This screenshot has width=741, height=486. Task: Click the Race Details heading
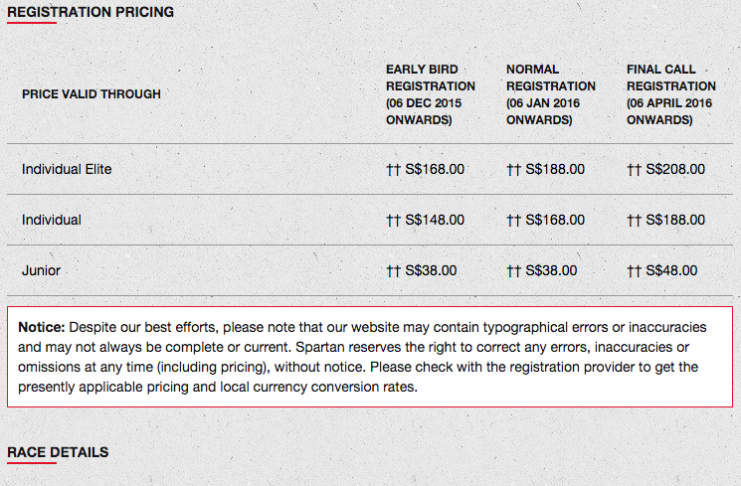58,452
